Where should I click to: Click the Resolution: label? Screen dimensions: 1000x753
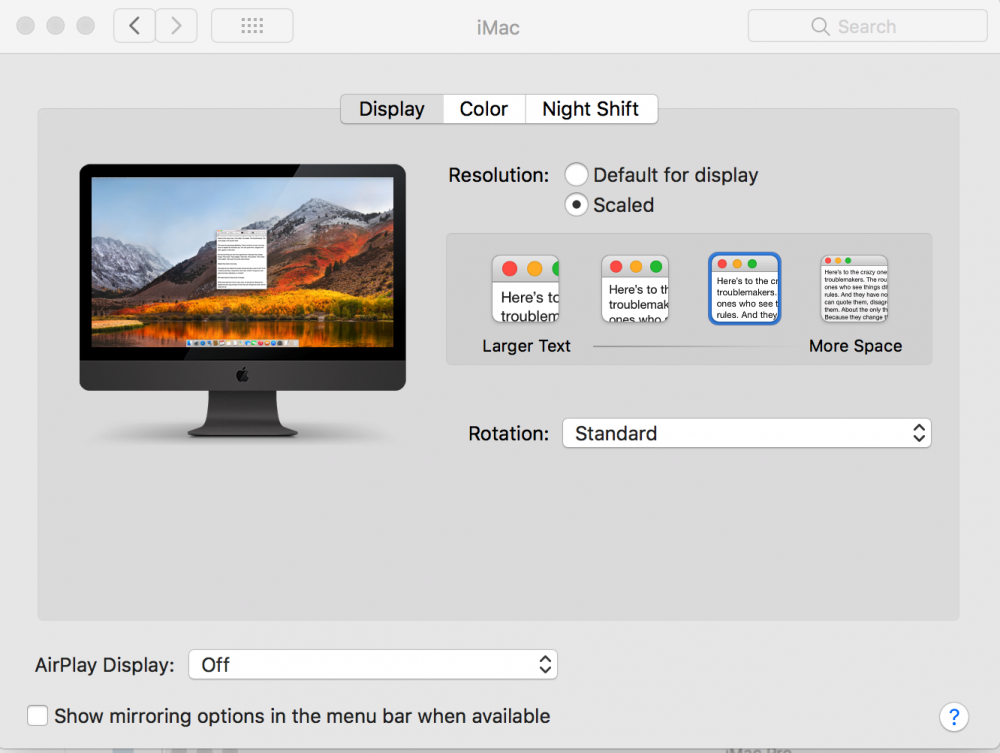coord(499,175)
